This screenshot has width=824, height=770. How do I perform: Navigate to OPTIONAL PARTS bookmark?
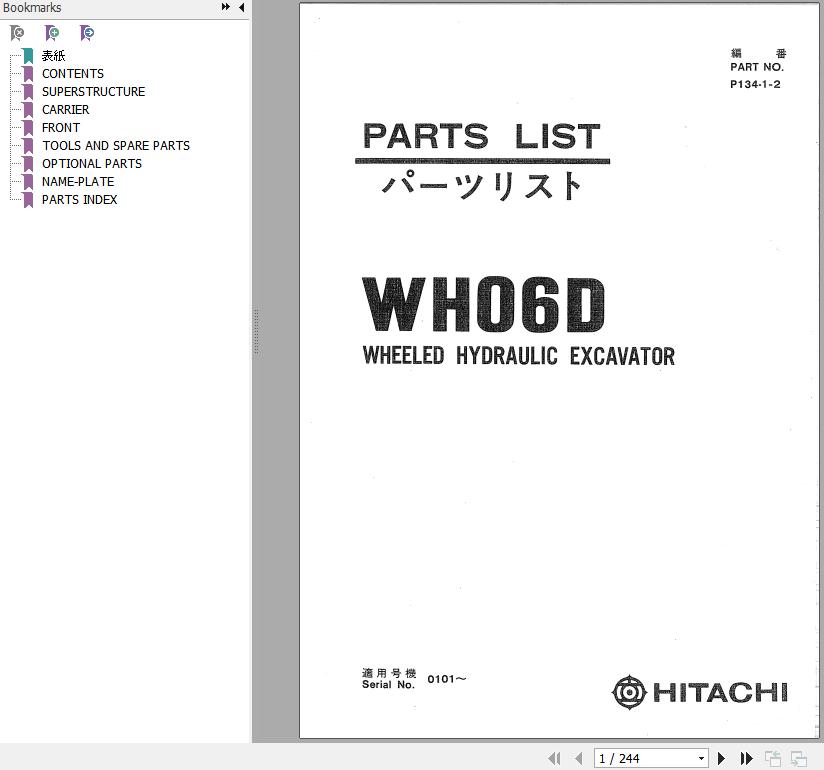point(92,163)
